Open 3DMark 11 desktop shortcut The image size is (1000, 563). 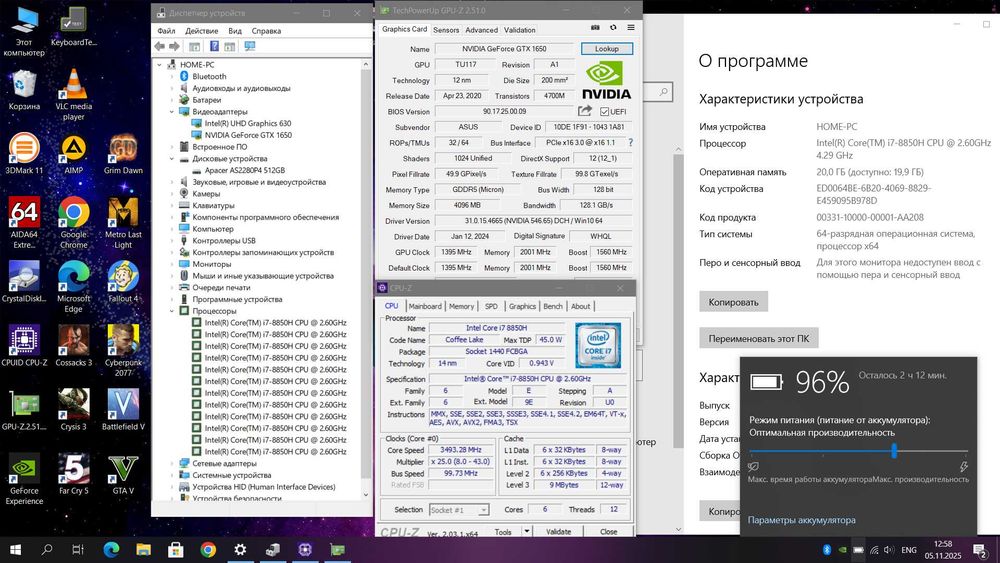[x=24, y=153]
